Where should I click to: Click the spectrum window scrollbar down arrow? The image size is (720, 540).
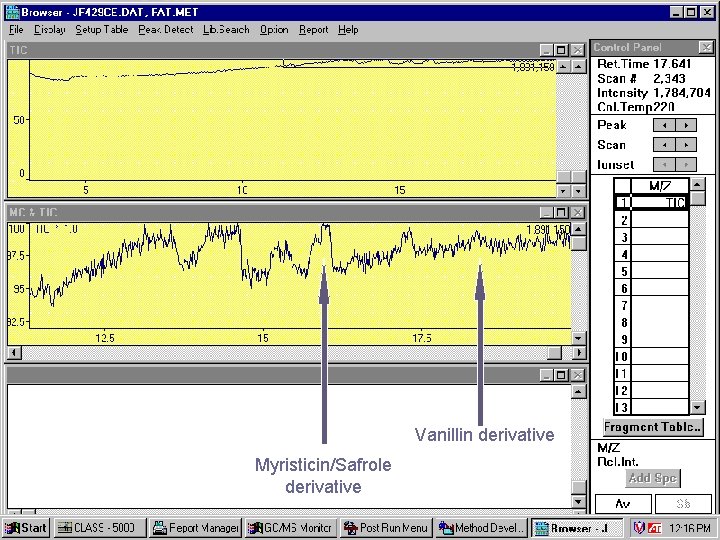579,501
